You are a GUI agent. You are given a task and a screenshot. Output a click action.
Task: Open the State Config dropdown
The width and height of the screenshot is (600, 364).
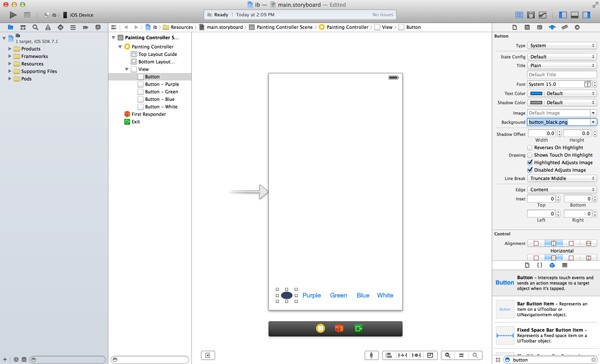(x=562, y=57)
